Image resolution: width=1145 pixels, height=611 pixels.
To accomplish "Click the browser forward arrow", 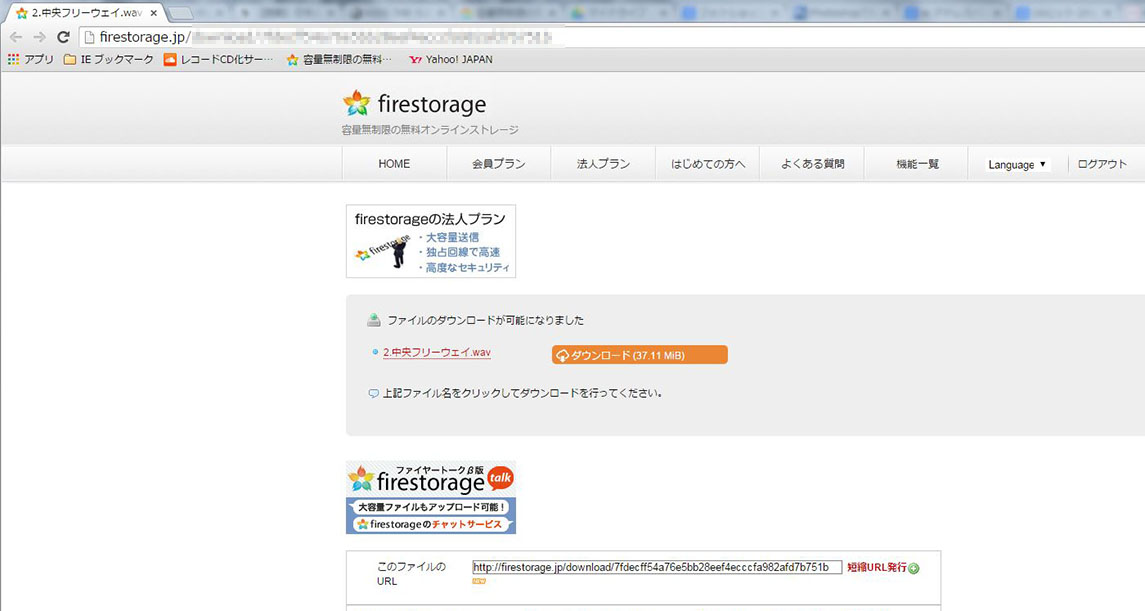I will coord(39,37).
